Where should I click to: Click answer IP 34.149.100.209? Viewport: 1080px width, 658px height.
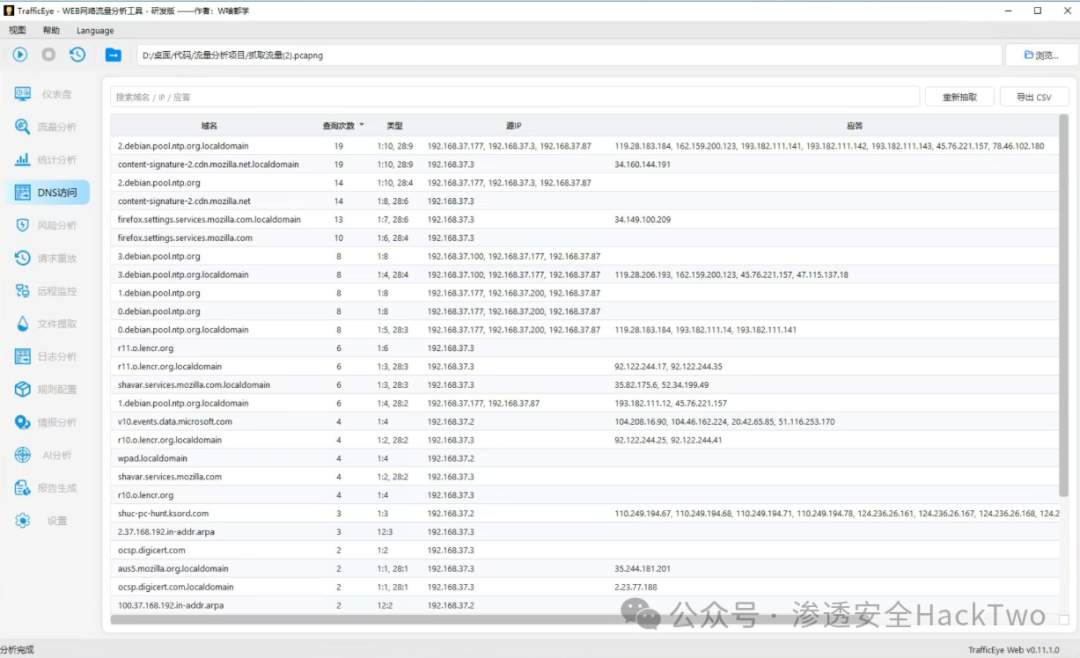tap(643, 220)
